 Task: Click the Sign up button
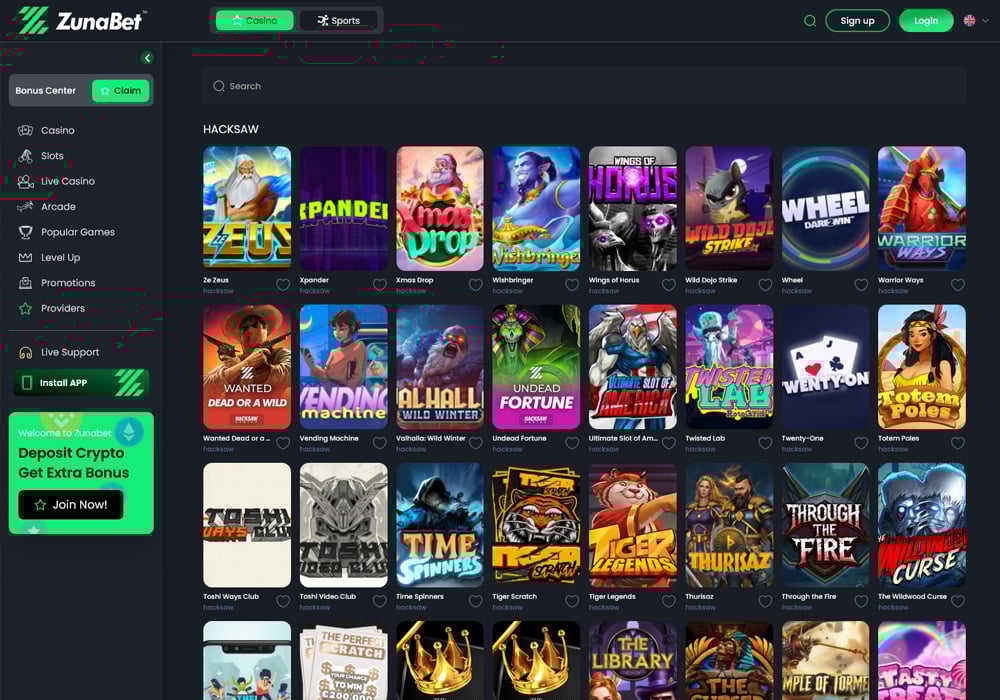click(857, 20)
